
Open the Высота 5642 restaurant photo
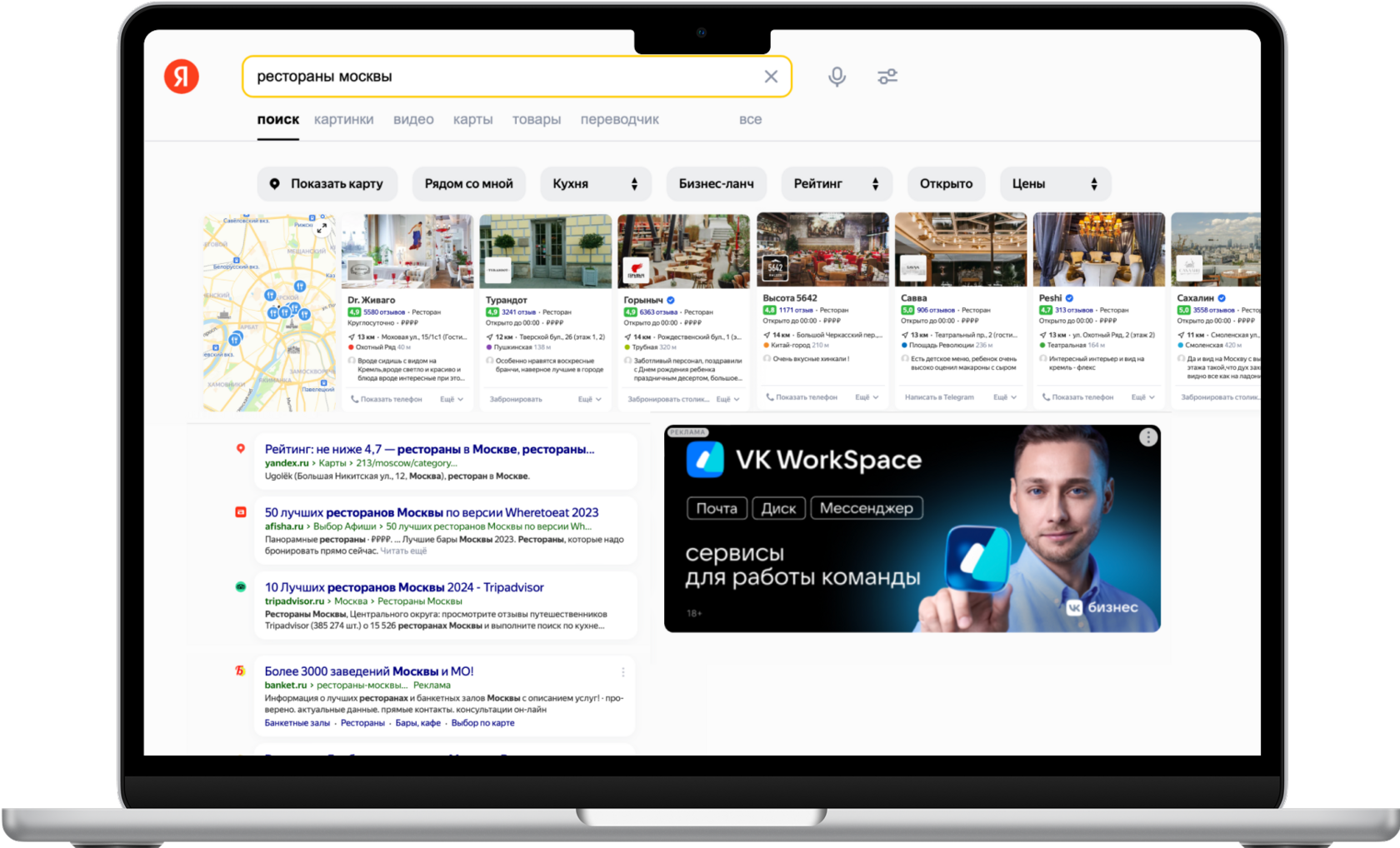[822, 249]
